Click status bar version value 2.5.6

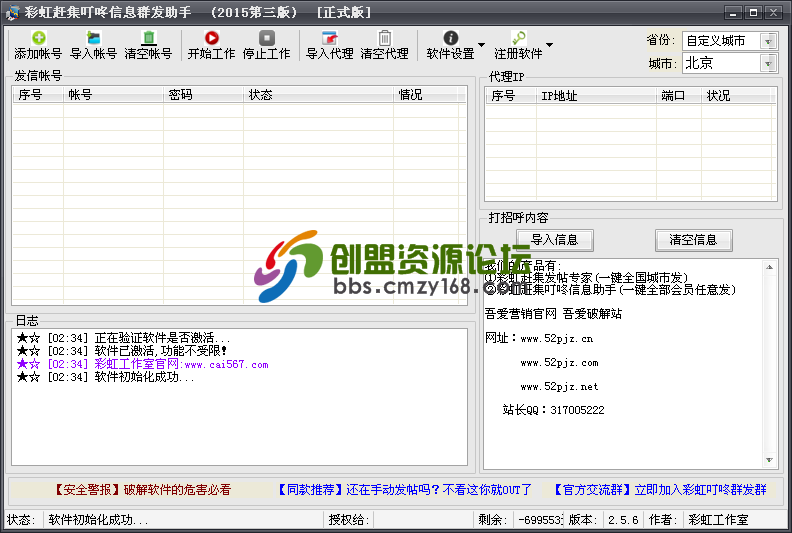click(623, 520)
